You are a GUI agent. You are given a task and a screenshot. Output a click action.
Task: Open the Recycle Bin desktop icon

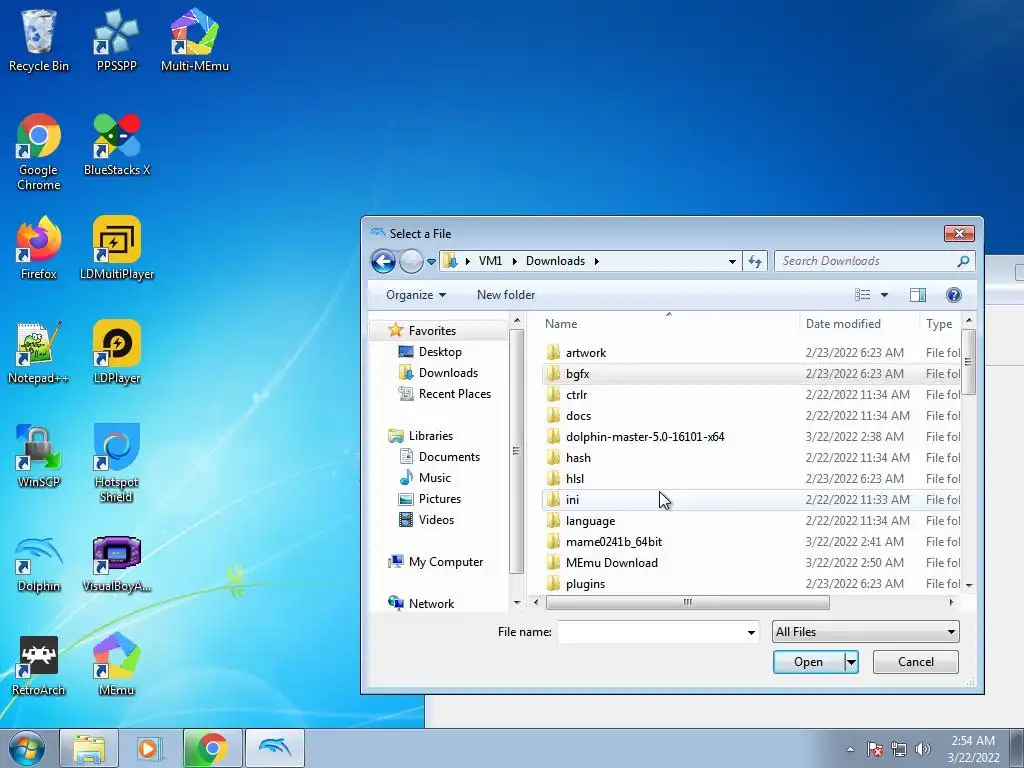tap(39, 40)
